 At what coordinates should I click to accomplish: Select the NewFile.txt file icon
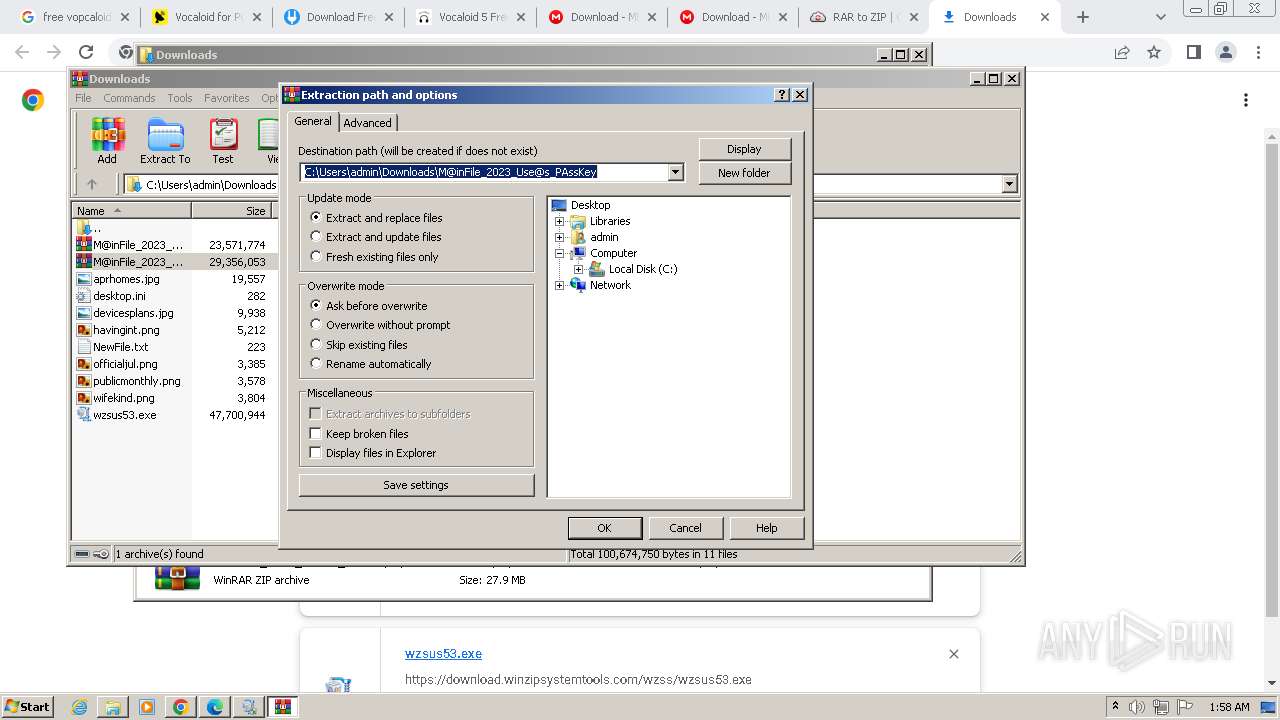click(84, 347)
